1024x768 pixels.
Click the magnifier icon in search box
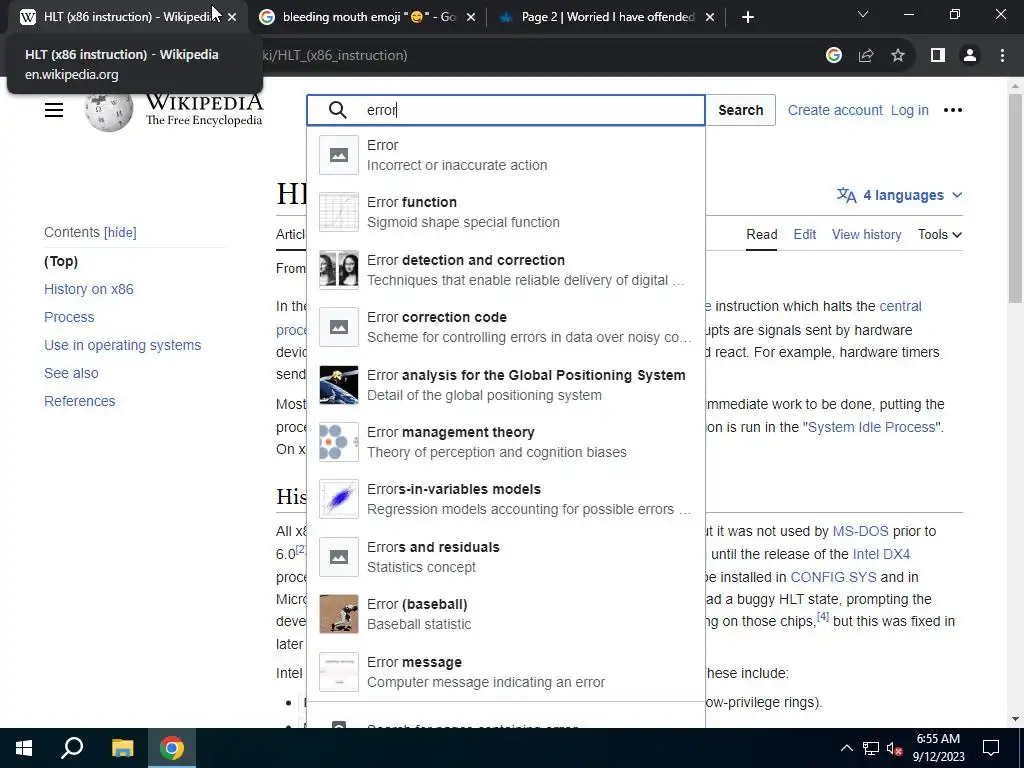[338, 110]
